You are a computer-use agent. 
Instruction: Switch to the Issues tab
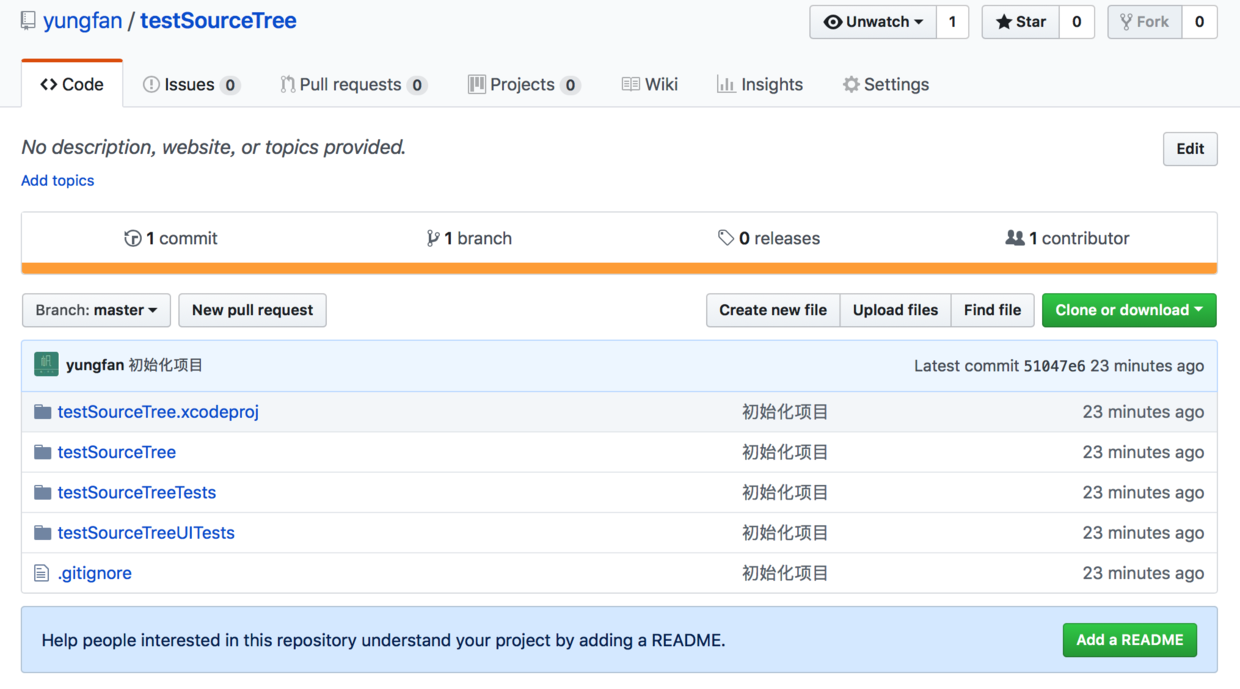click(x=190, y=85)
